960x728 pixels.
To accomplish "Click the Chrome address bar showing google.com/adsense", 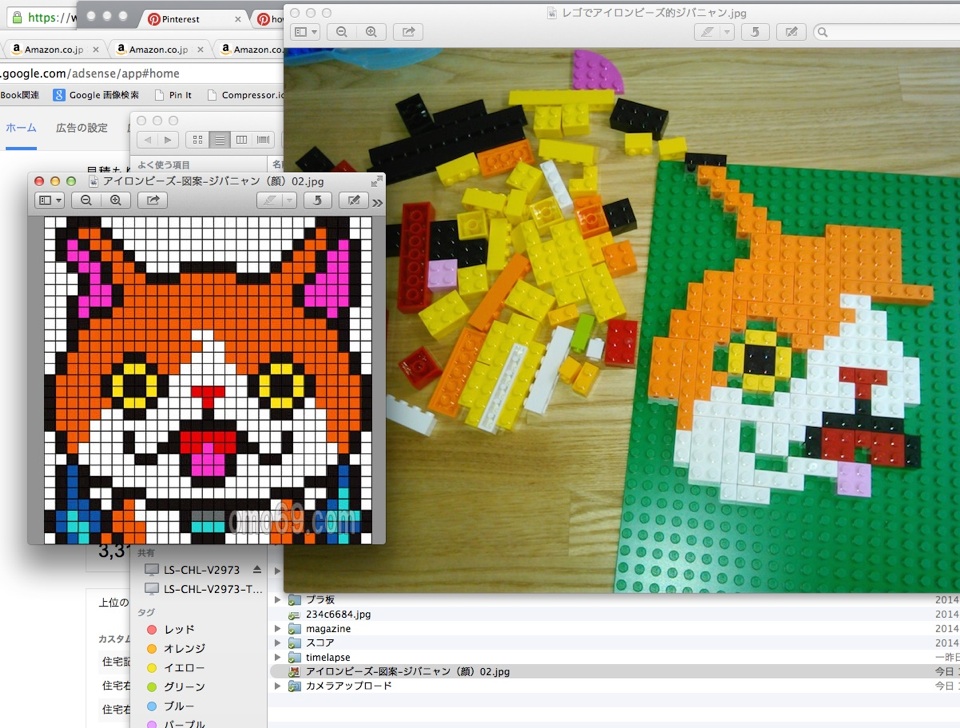I will click(141, 73).
